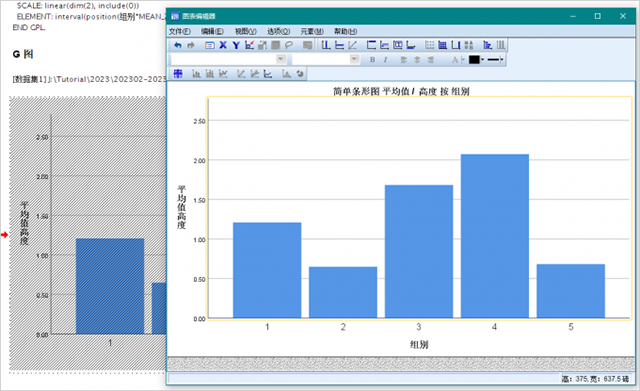This screenshot has height=391, width=640.
Task: Open the 帮助(H) menu
Action: (x=346, y=31)
